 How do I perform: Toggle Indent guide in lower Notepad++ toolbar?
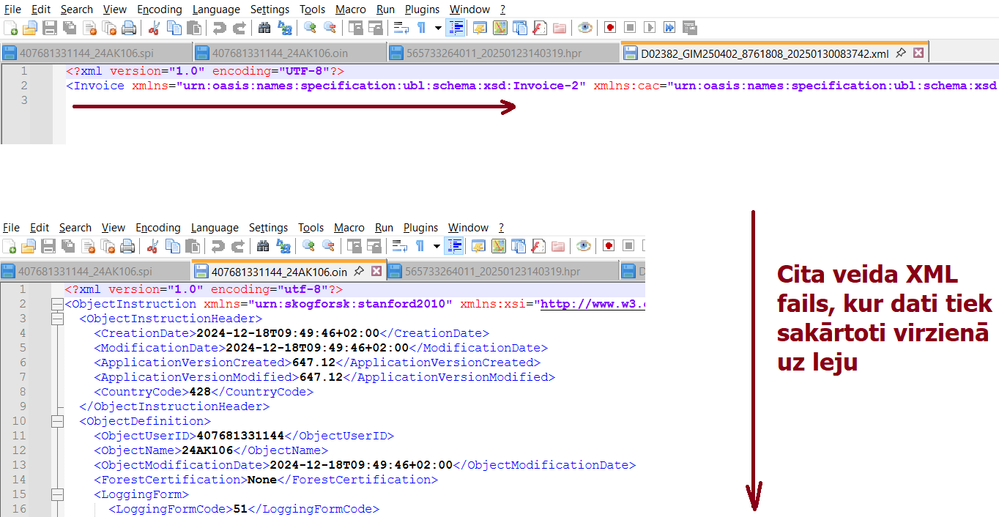tap(454, 245)
